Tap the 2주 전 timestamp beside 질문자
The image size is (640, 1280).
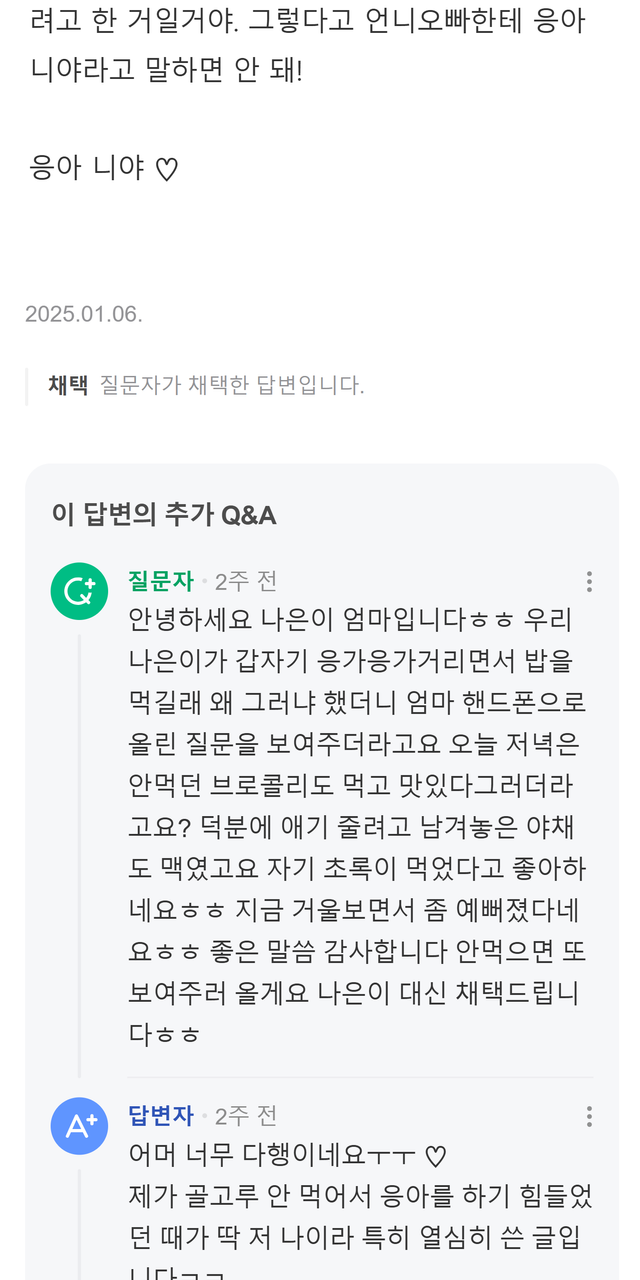[x=246, y=581]
